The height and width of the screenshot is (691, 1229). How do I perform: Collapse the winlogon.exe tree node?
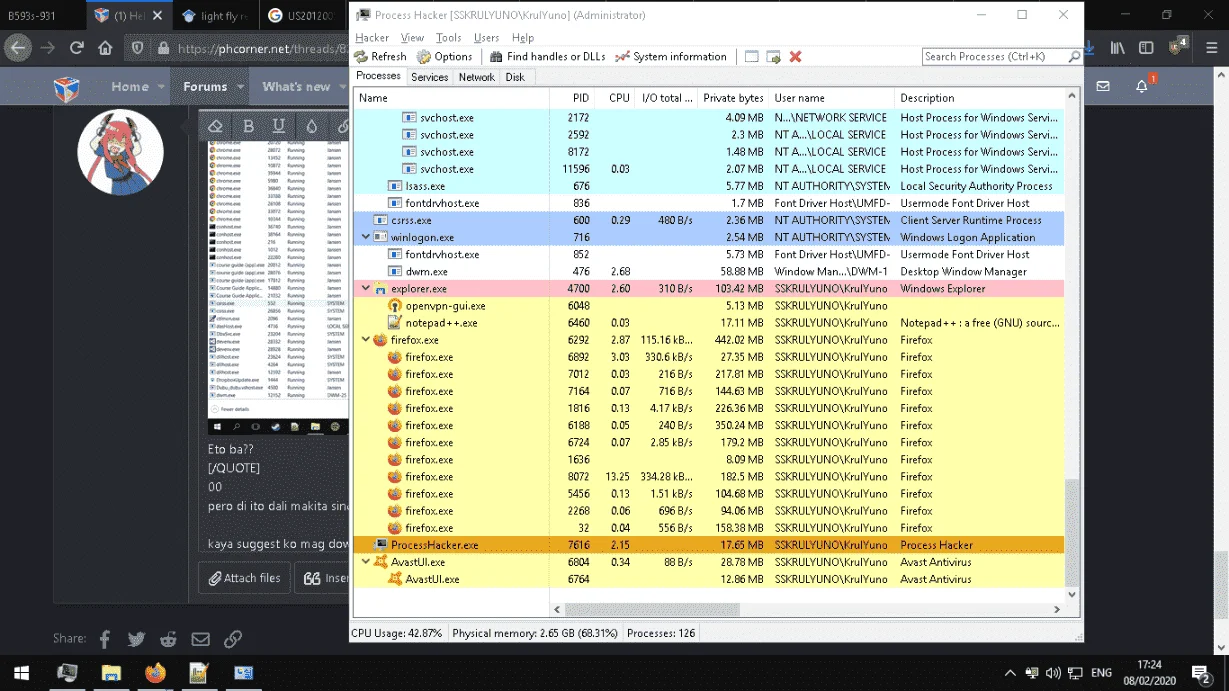(365, 238)
